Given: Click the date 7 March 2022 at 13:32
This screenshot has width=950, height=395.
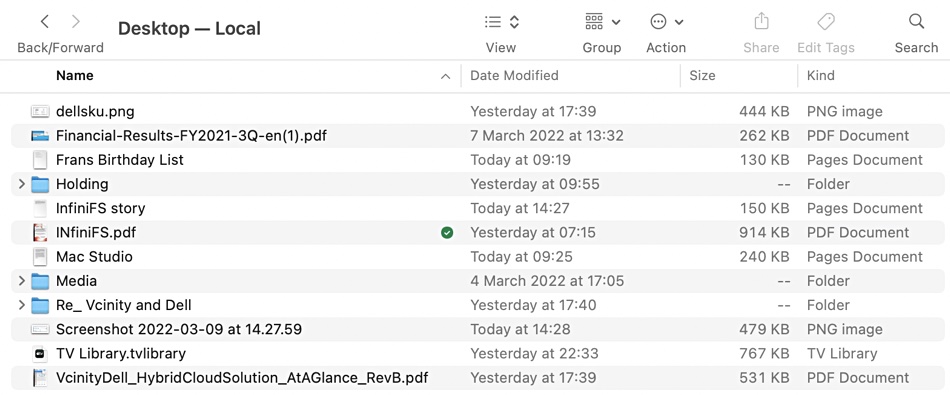Looking at the screenshot, I should click(546, 136).
